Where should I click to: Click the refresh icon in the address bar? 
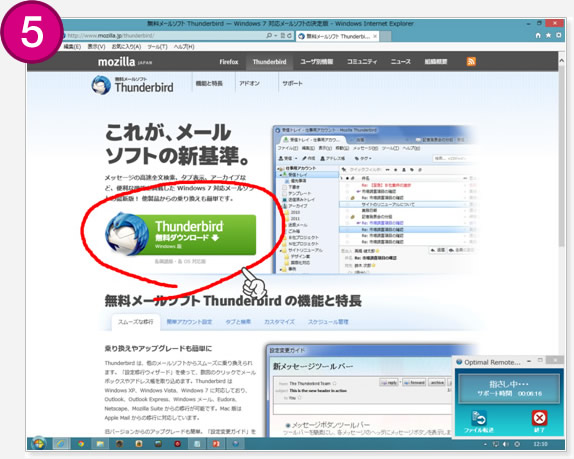tap(289, 36)
